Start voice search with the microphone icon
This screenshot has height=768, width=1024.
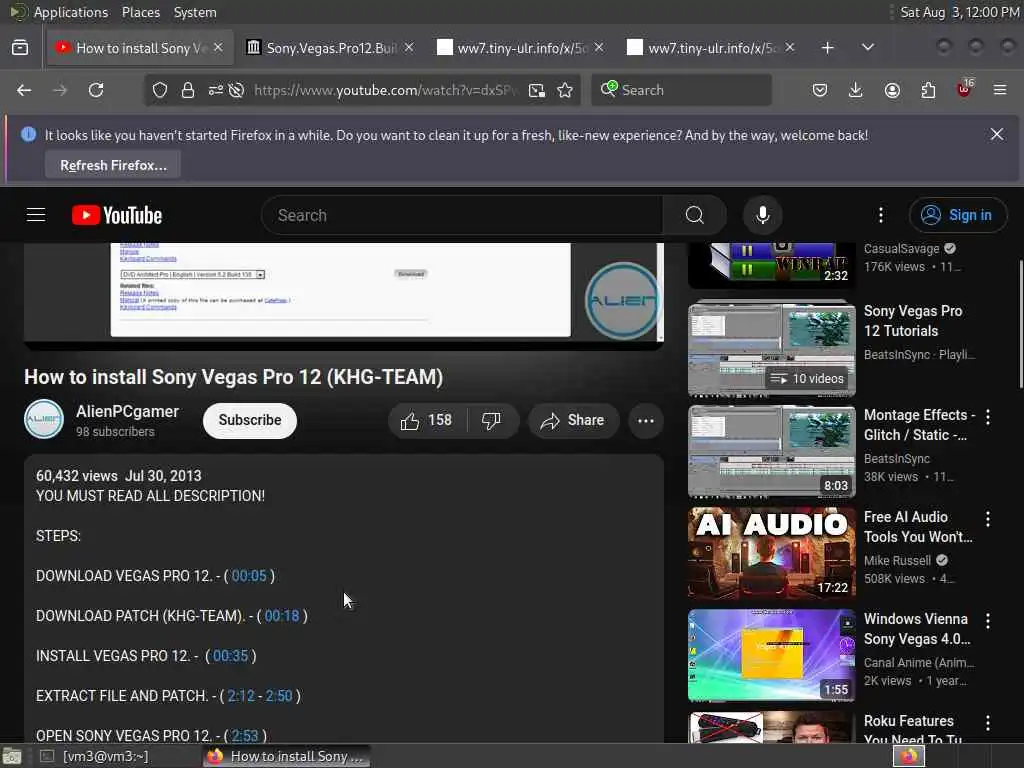point(762,215)
